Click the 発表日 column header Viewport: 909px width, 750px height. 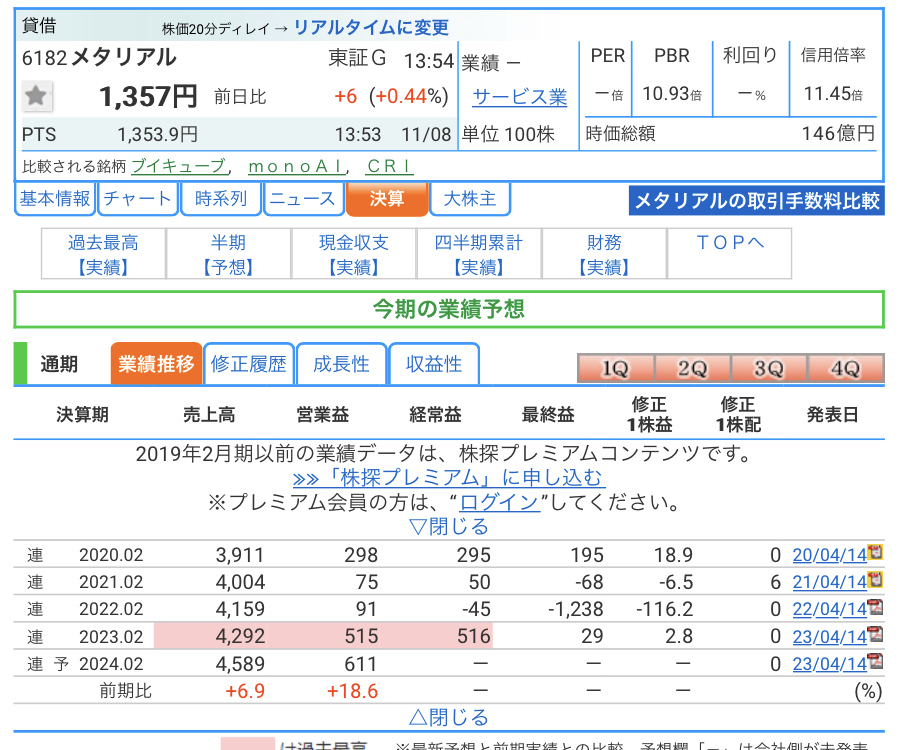point(832,415)
